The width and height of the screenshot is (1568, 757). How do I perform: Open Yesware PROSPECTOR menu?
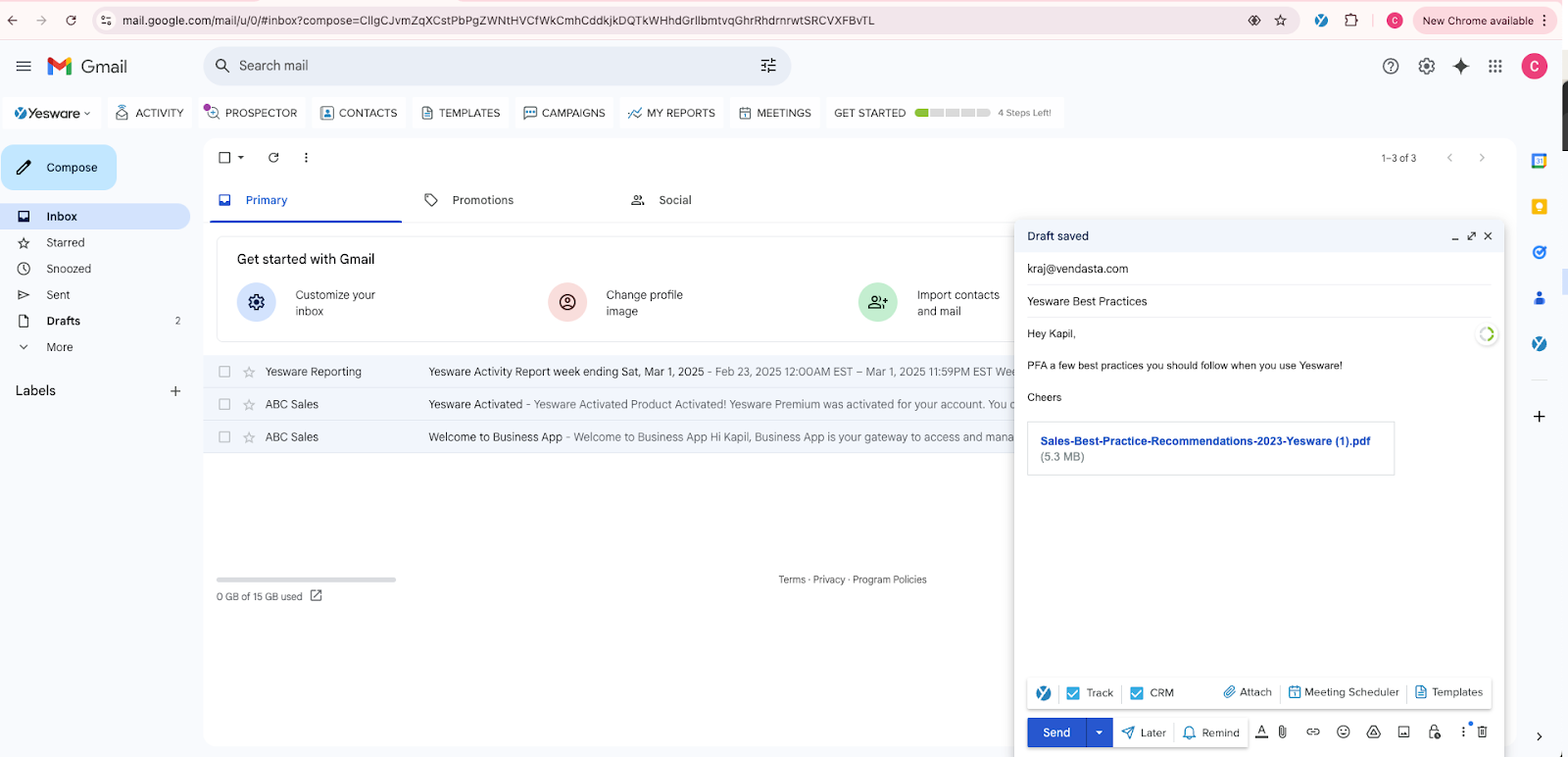[251, 113]
